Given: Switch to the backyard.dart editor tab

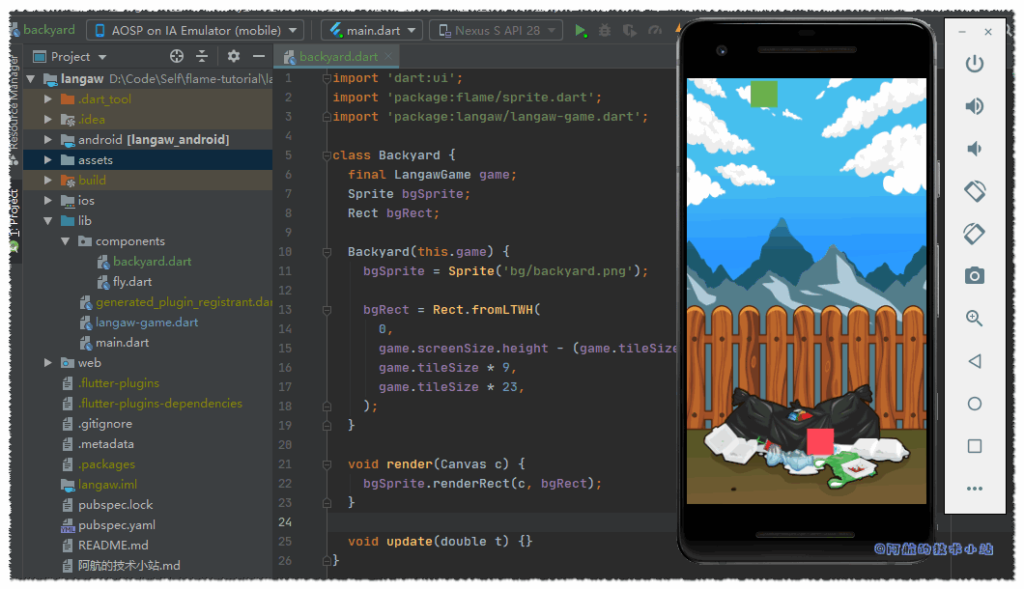Looking at the screenshot, I should (x=337, y=57).
